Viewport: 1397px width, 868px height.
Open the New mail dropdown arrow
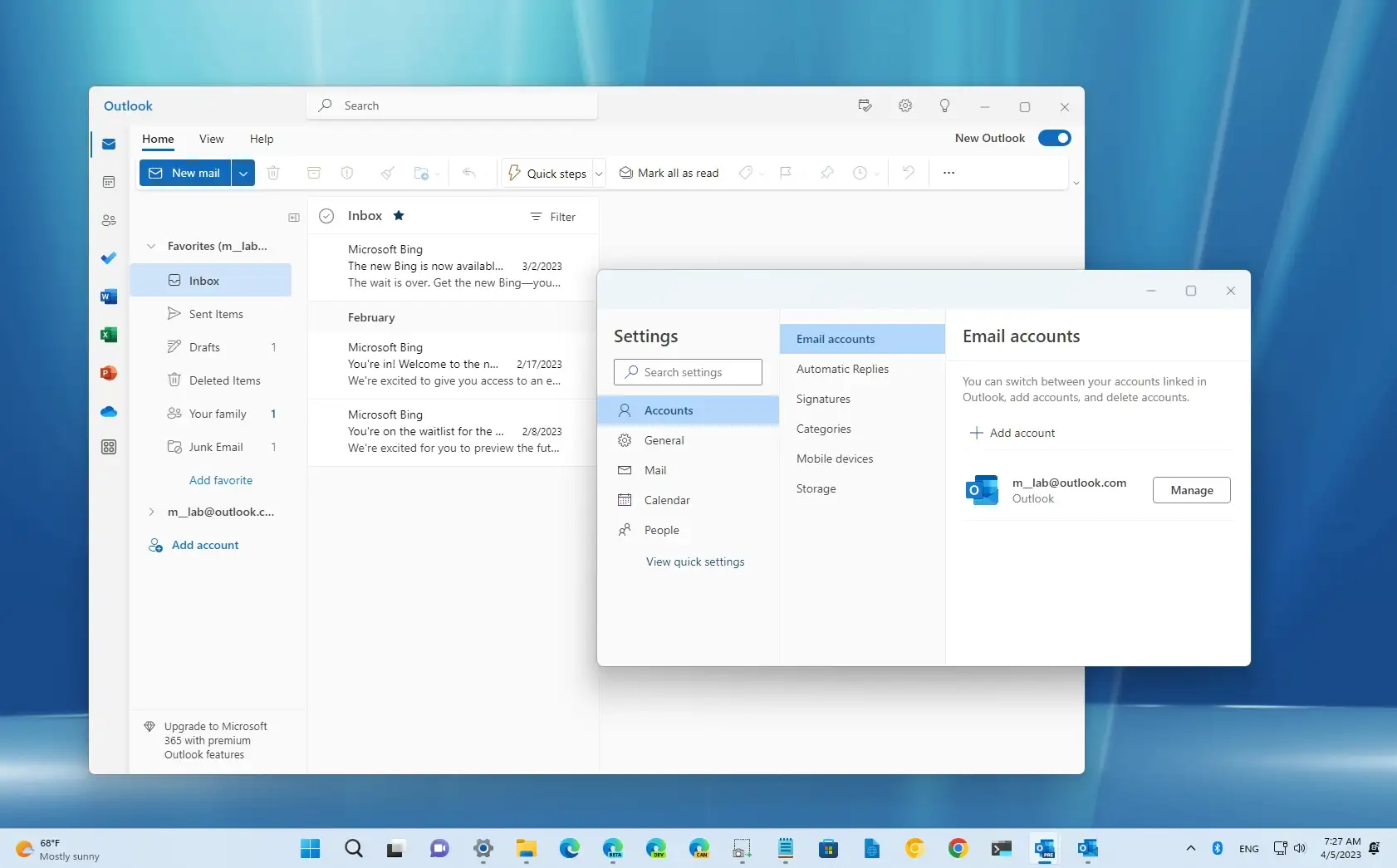[243, 173]
